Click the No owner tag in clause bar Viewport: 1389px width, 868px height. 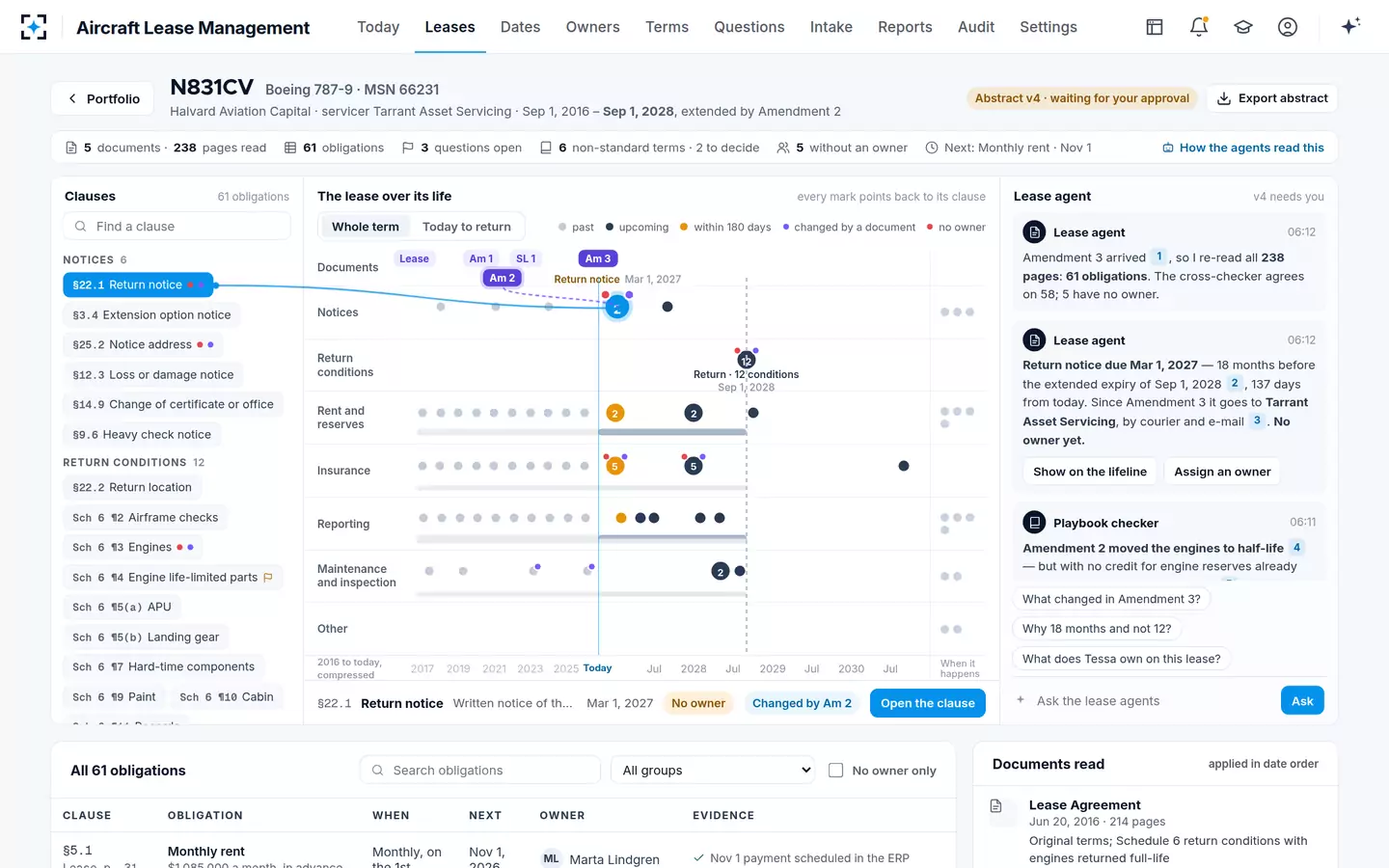[698, 703]
